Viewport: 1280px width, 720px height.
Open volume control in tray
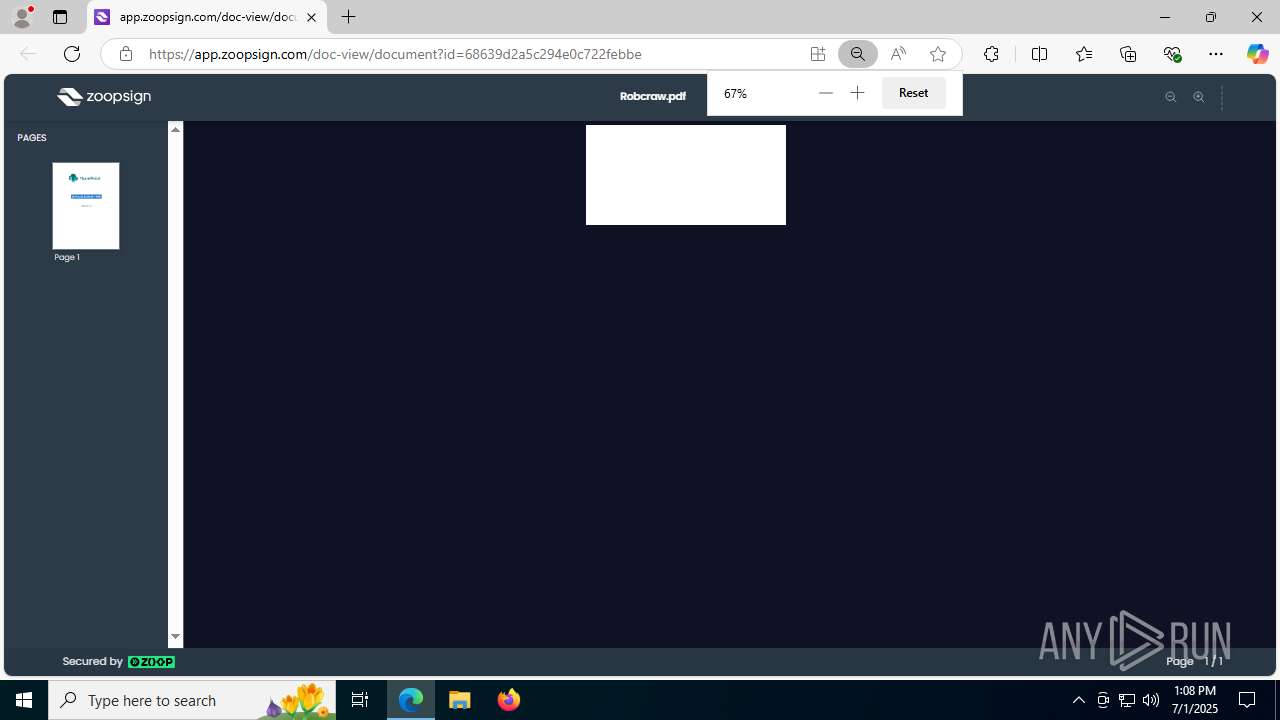tap(1151, 700)
